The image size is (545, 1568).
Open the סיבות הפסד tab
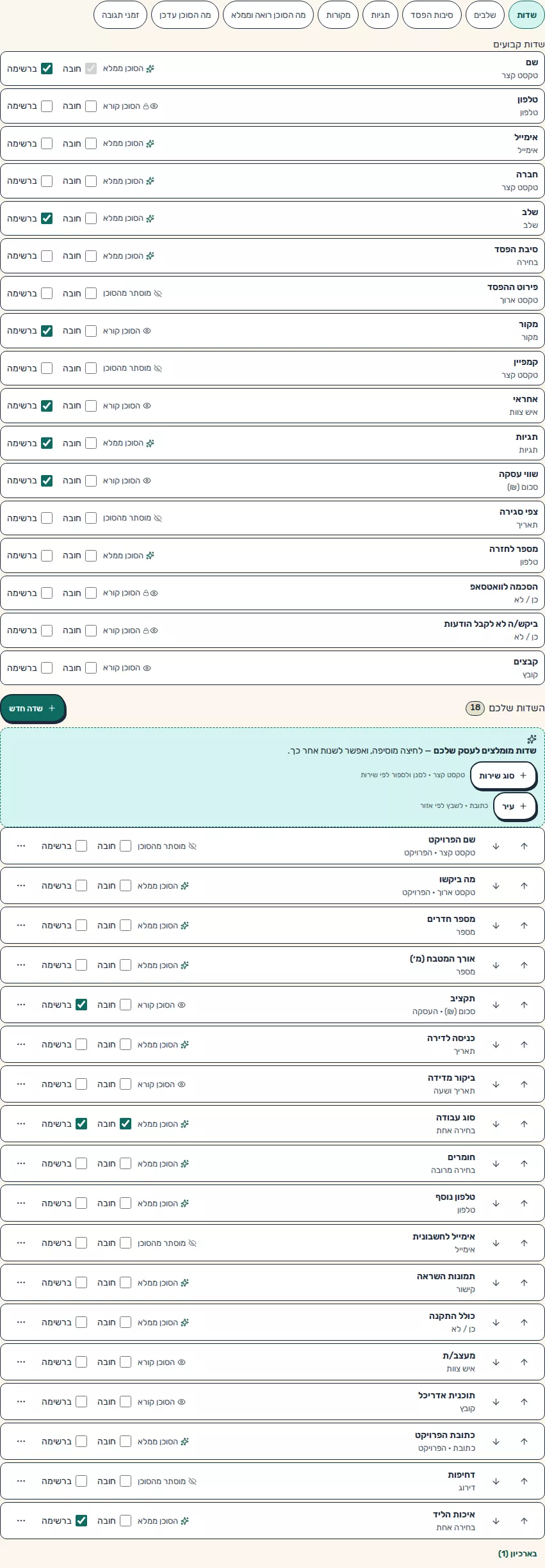point(432,15)
